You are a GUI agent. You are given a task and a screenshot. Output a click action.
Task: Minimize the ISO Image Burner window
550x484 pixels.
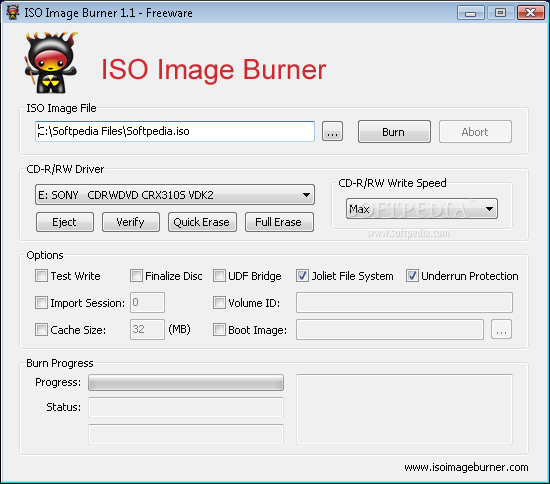(471, 13)
